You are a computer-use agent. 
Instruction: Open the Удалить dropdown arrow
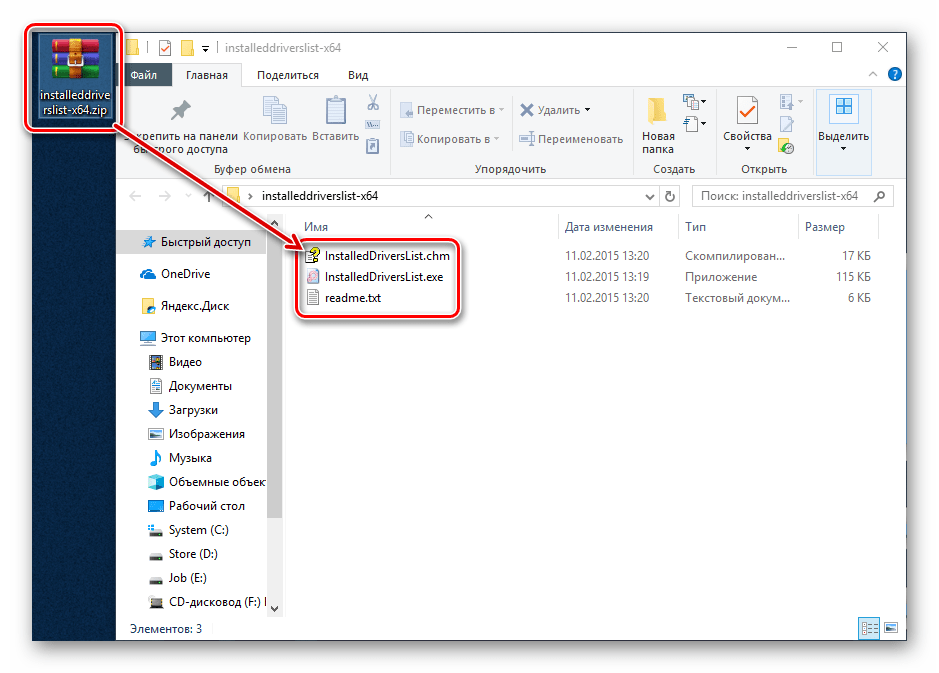click(x=587, y=110)
